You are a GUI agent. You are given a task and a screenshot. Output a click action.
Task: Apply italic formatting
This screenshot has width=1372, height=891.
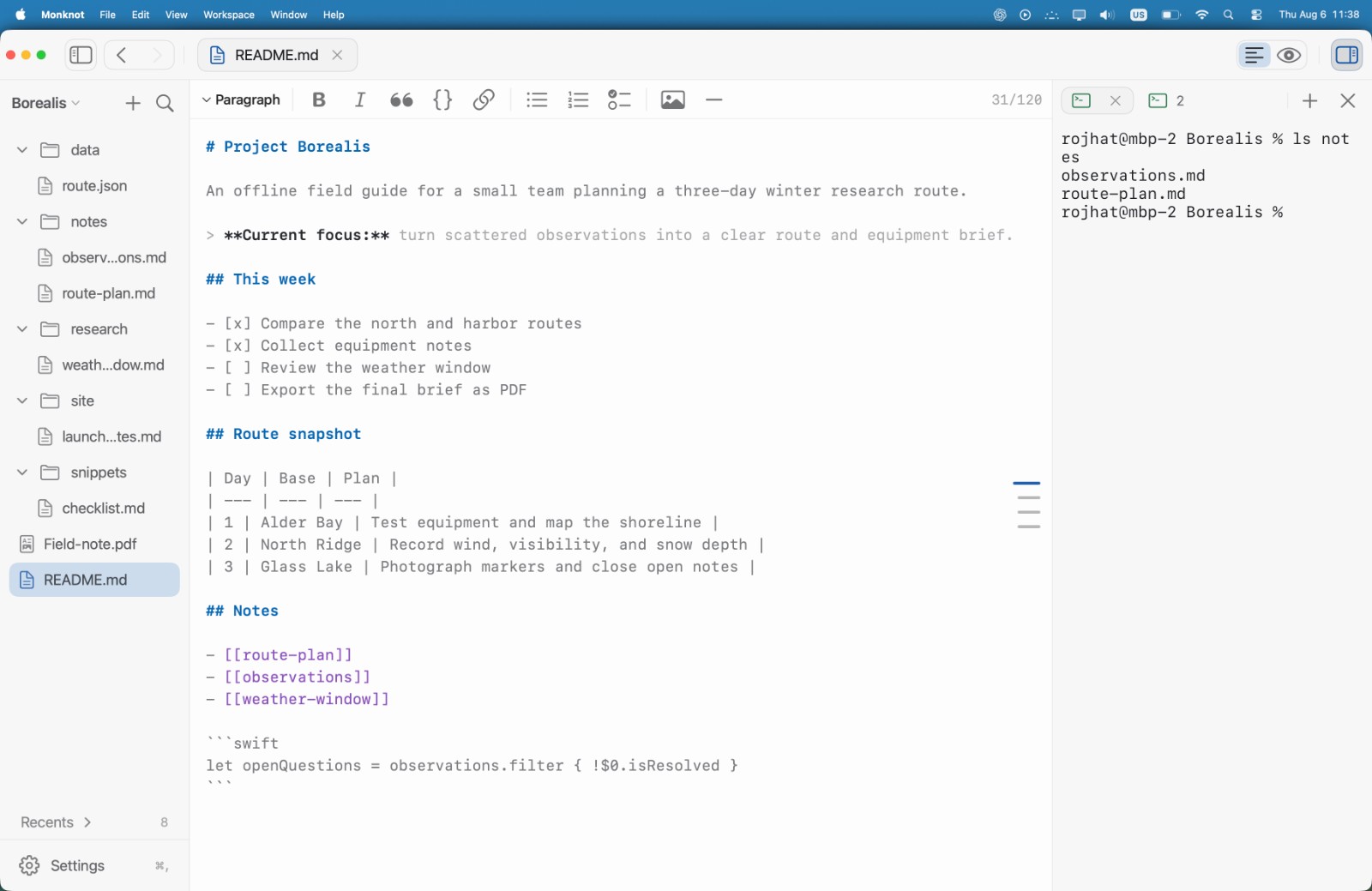[360, 99]
